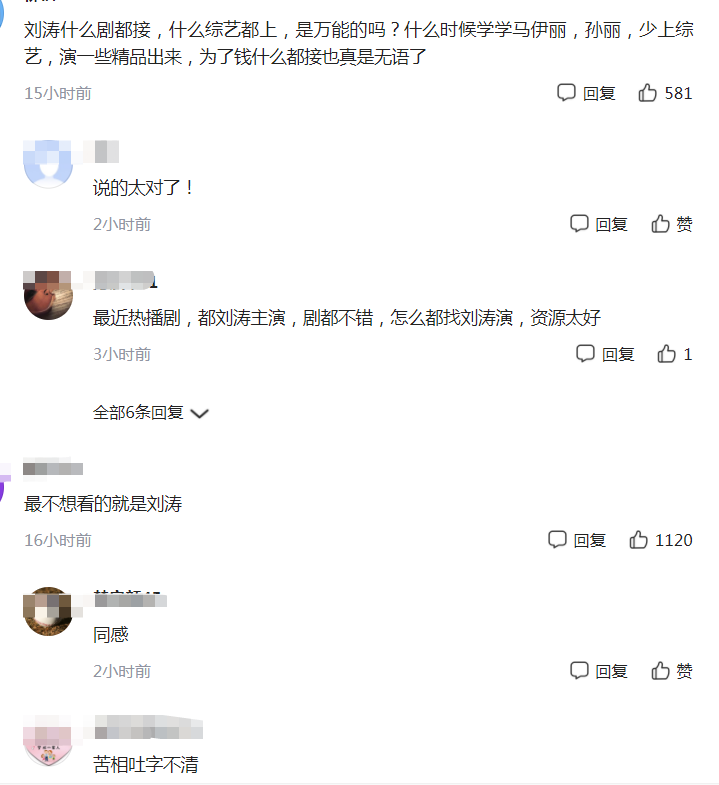719x785 pixels.
Task: Like the "说的太对了！" reply
Action: (660, 224)
